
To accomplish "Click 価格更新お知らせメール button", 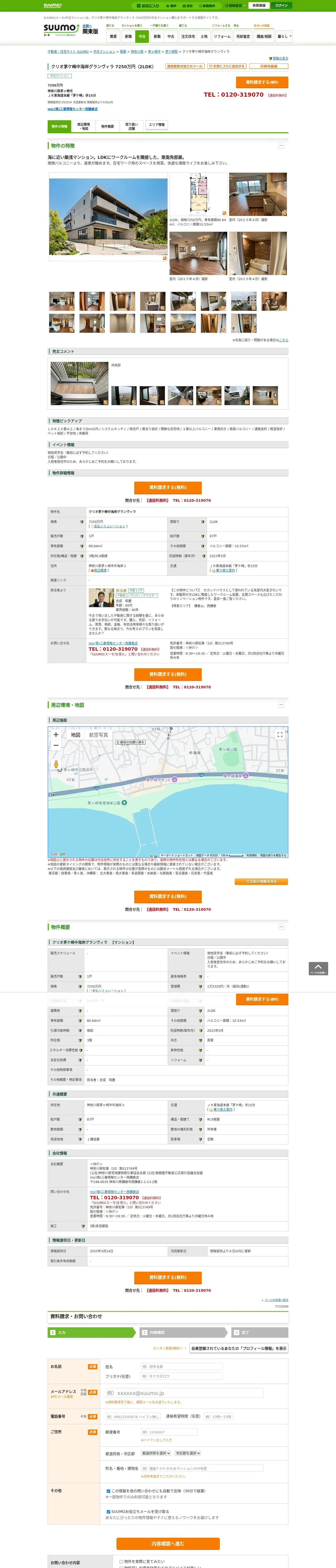I will pos(185,66).
